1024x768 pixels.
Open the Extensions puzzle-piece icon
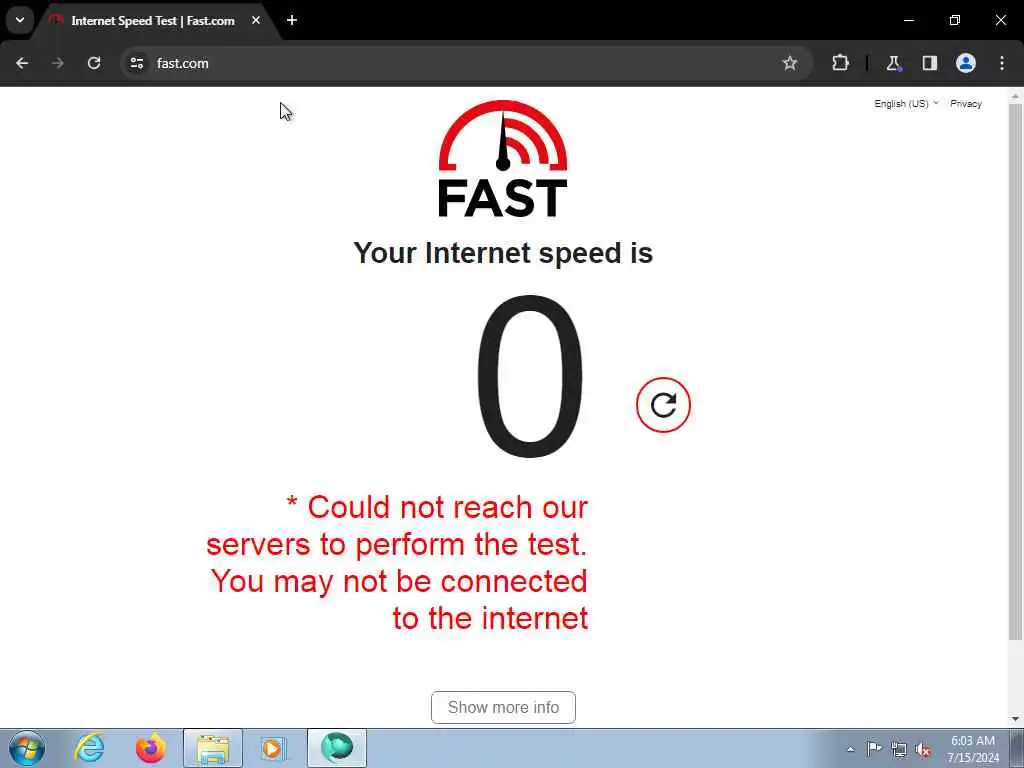tap(840, 63)
